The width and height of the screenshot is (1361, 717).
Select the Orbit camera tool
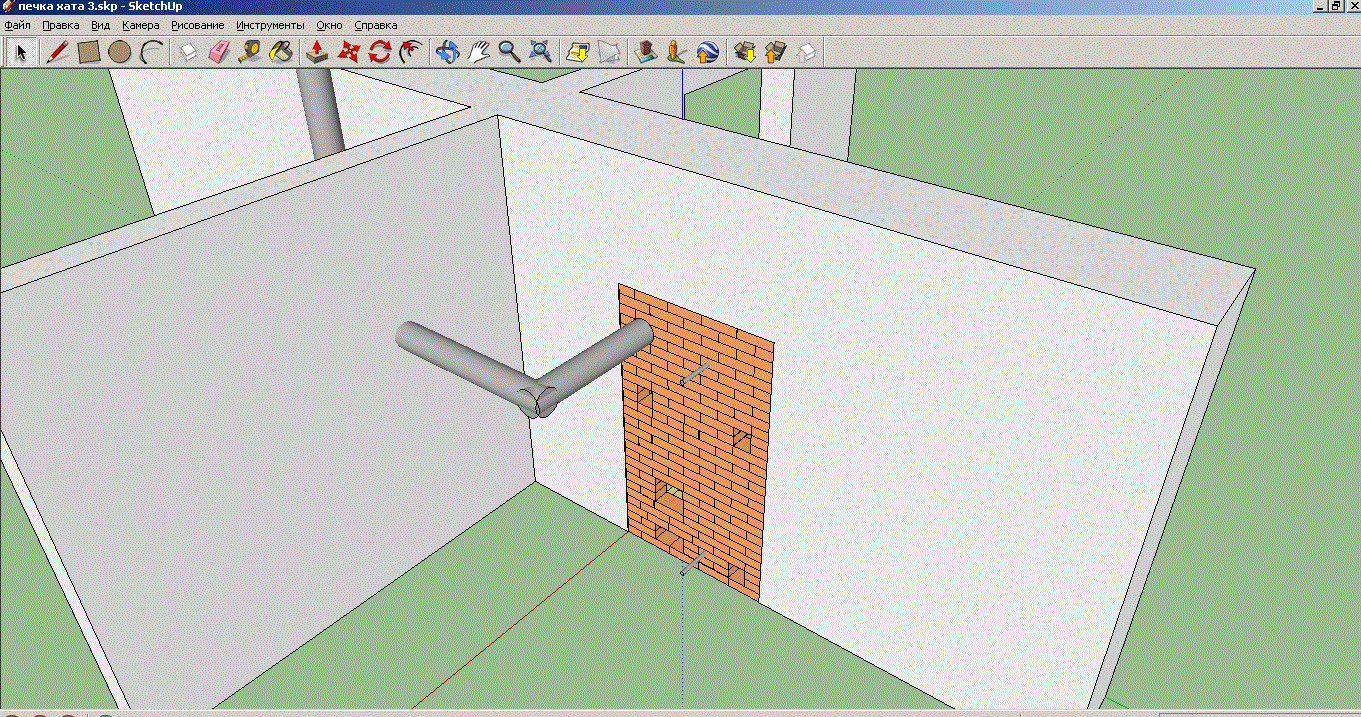pos(447,52)
